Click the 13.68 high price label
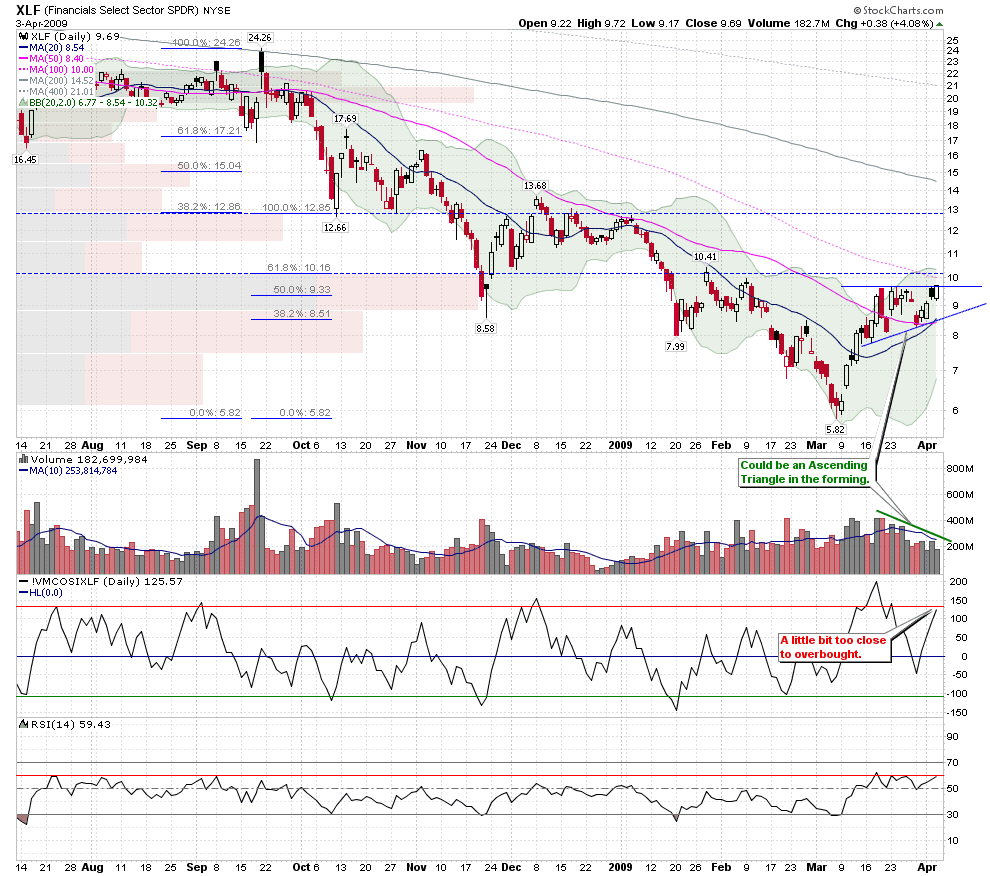Image resolution: width=990 pixels, height=876 pixels. [x=535, y=186]
